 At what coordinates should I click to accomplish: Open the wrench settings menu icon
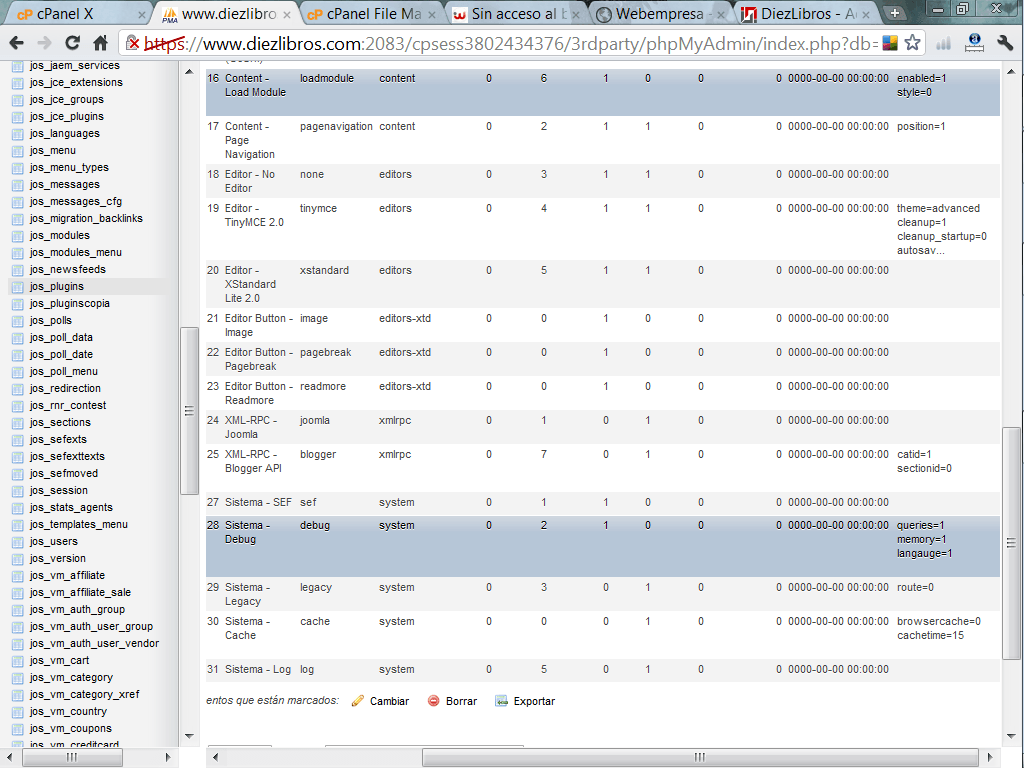click(x=1005, y=43)
